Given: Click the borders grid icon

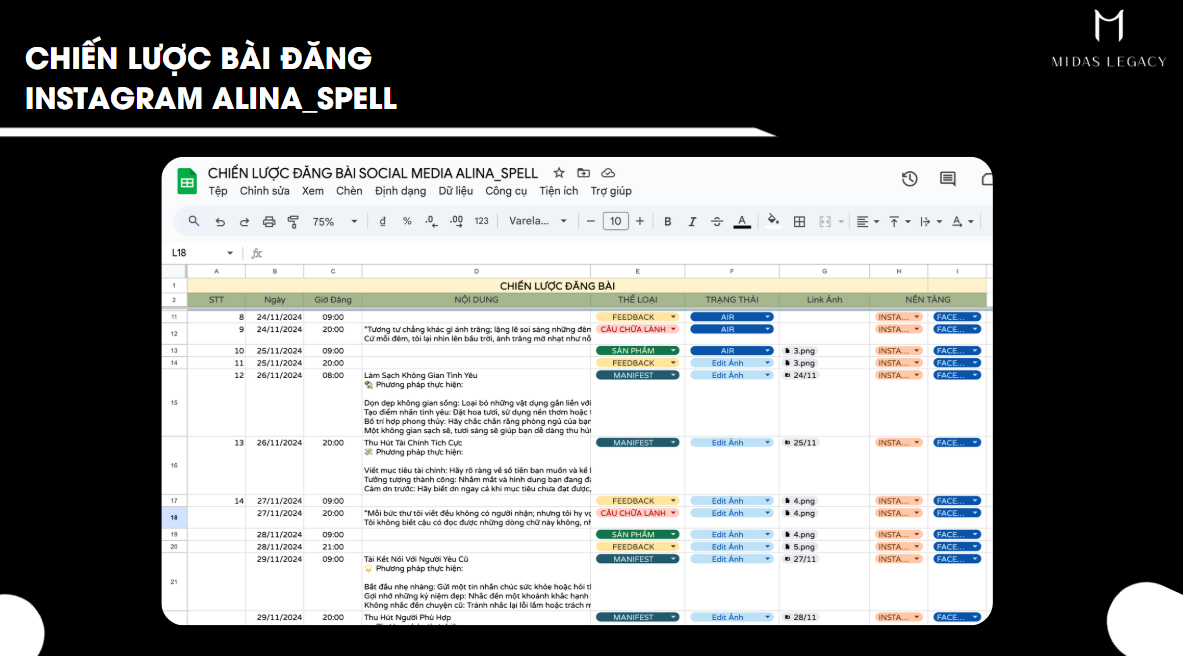Looking at the screenshot, I should click(x=799, y=221).
